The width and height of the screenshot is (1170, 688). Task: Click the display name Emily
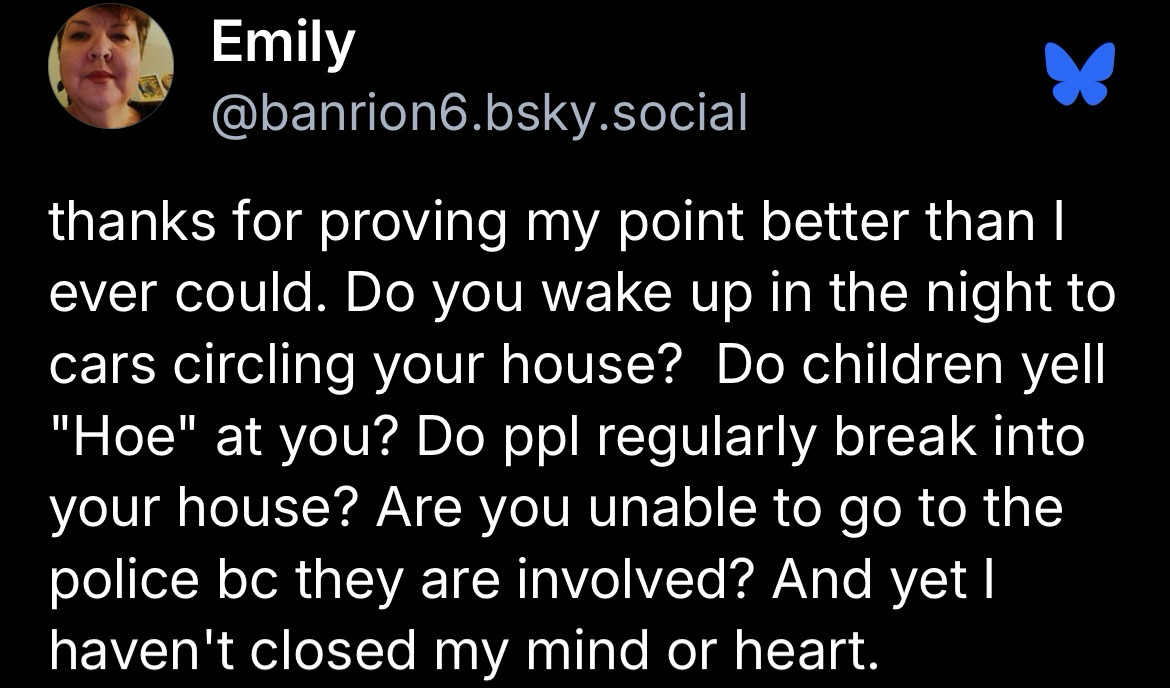click(x=283, y=44)
